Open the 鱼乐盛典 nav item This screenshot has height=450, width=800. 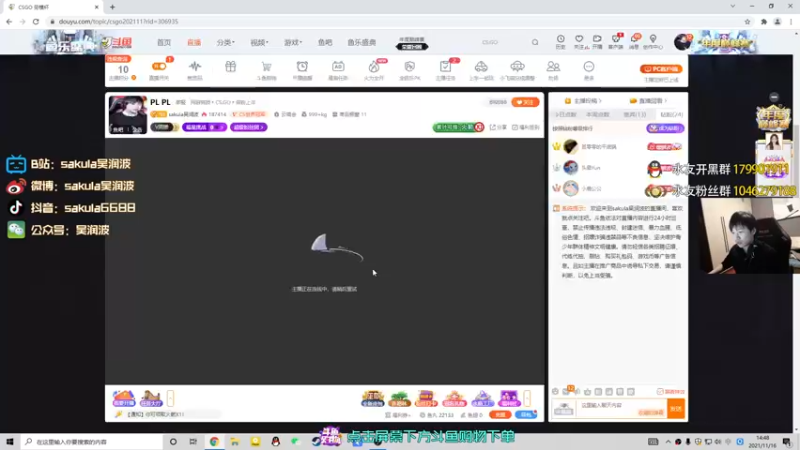pyautogui.click(x=362, y=42)
